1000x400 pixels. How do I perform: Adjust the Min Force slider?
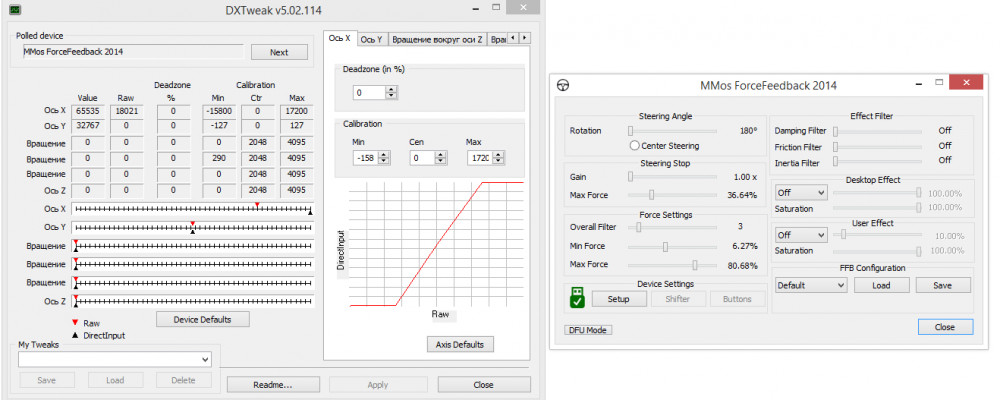(672, 246)
